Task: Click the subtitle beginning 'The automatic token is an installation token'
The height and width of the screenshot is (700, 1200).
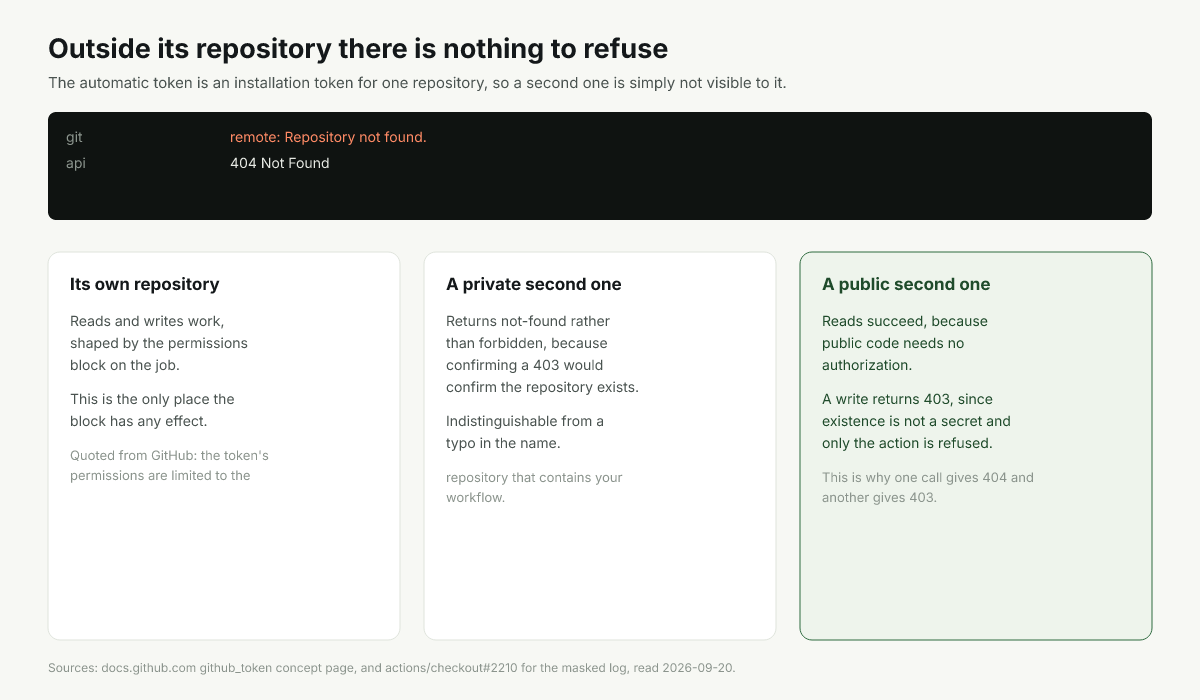Action: (417, 83)
